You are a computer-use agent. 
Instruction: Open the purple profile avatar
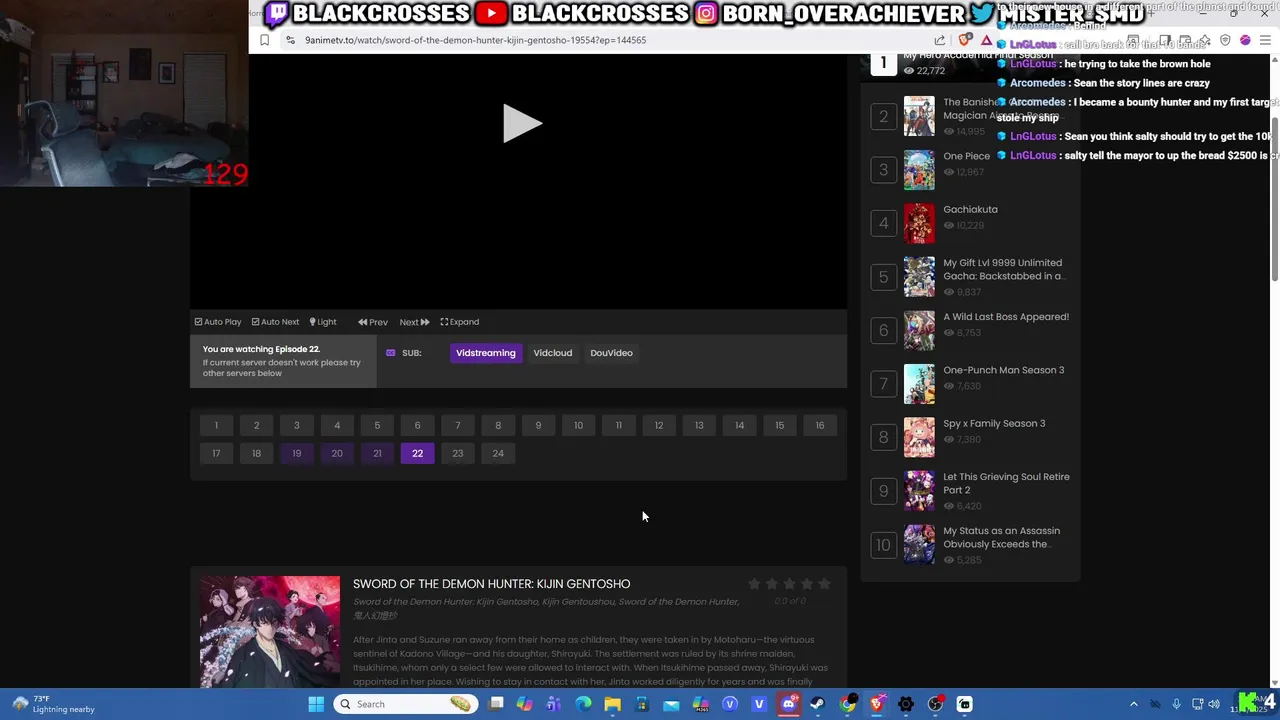pyautogui.click(x=1245, y=40)
